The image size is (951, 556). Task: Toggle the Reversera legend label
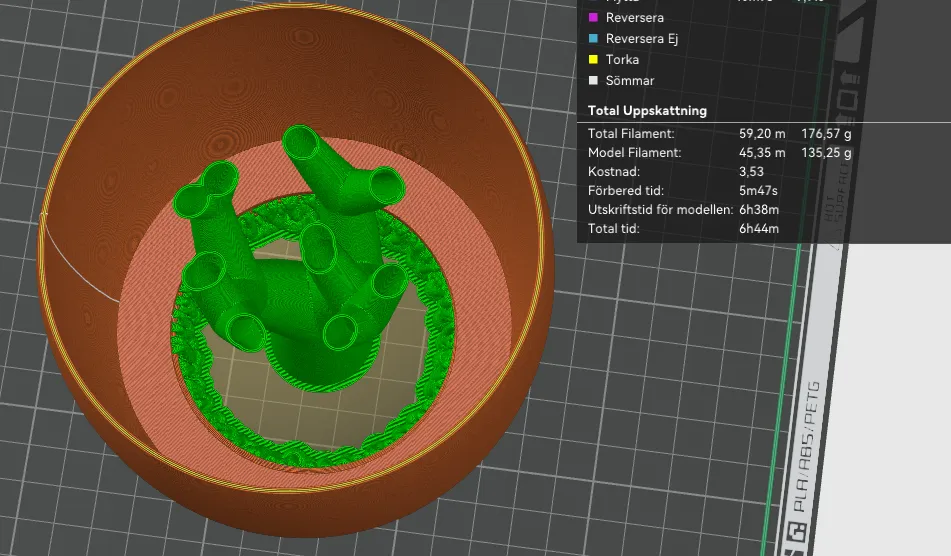[634, 18]
